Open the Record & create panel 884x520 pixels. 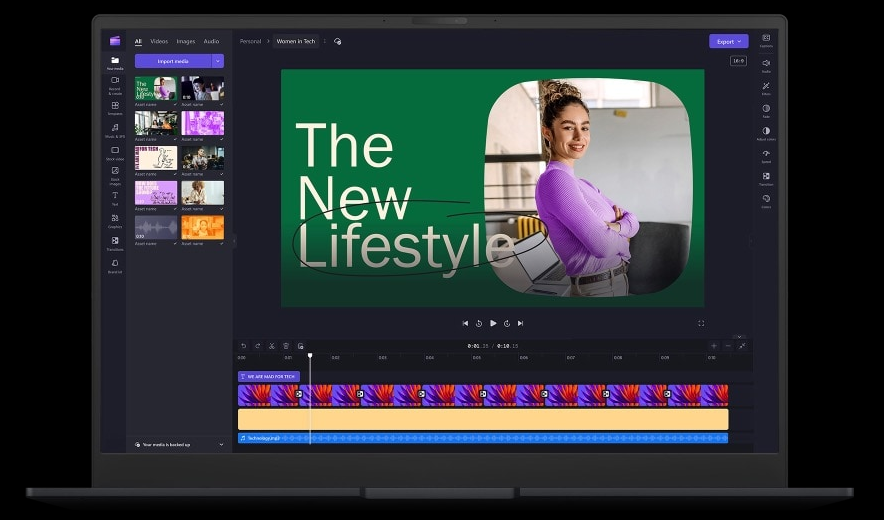click(x=115, y=84)
